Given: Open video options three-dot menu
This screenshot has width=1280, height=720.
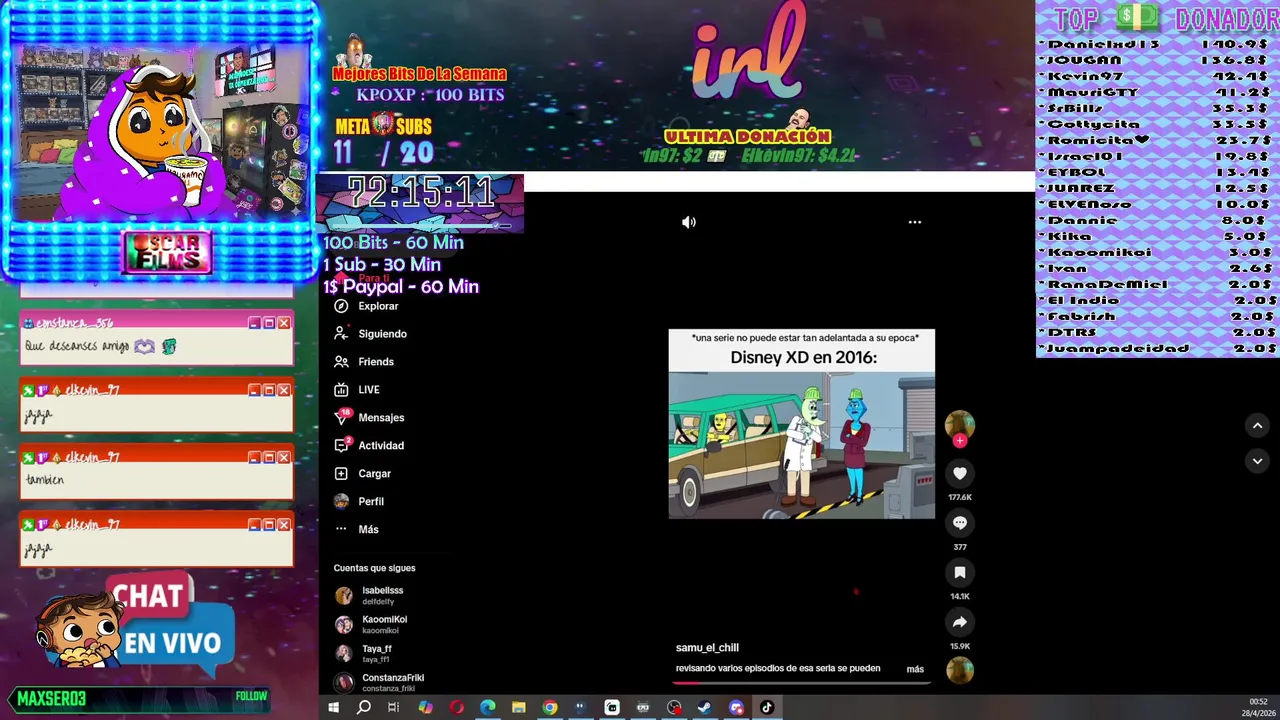Looking at the screenshot, I should tap(915, 222).
